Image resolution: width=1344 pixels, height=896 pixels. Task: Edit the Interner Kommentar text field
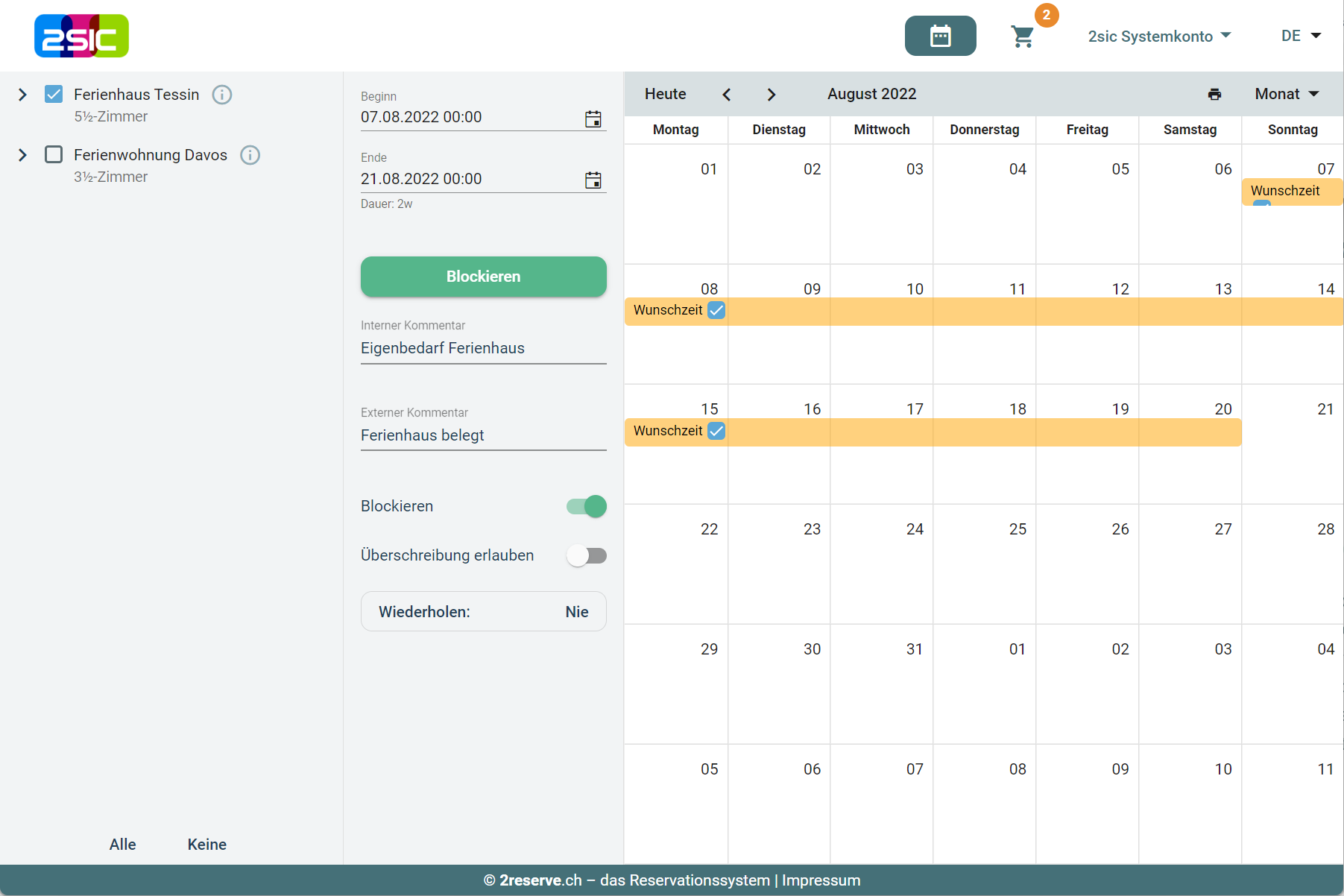483,348
